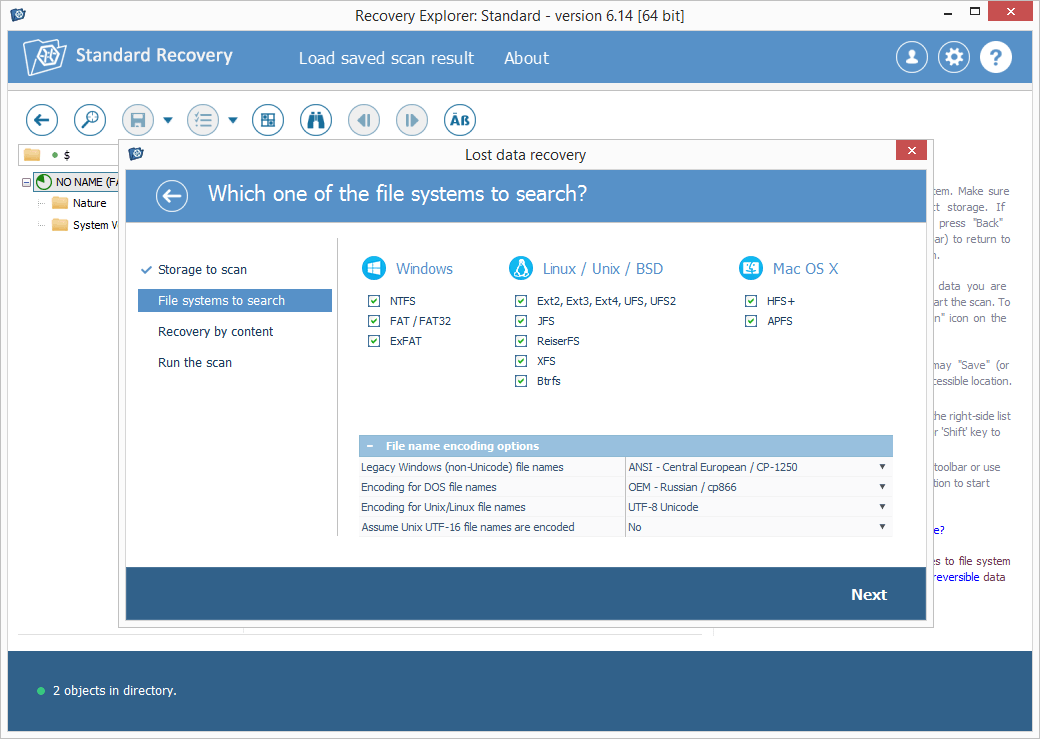Click the app icon in the title bar
The height and width of the screenshot is (739, 1040).
click(18, 15)
